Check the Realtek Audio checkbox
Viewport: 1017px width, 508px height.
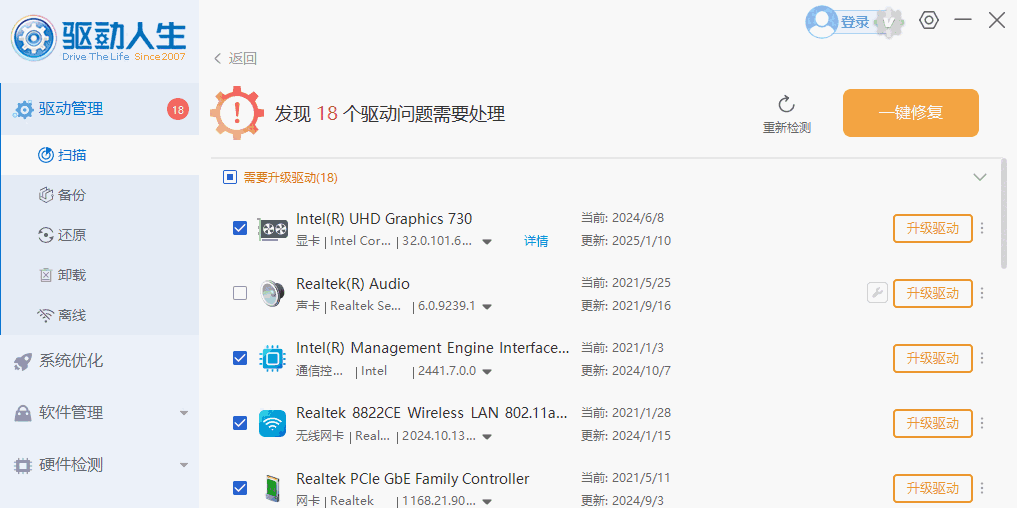[x=240, y=293]
